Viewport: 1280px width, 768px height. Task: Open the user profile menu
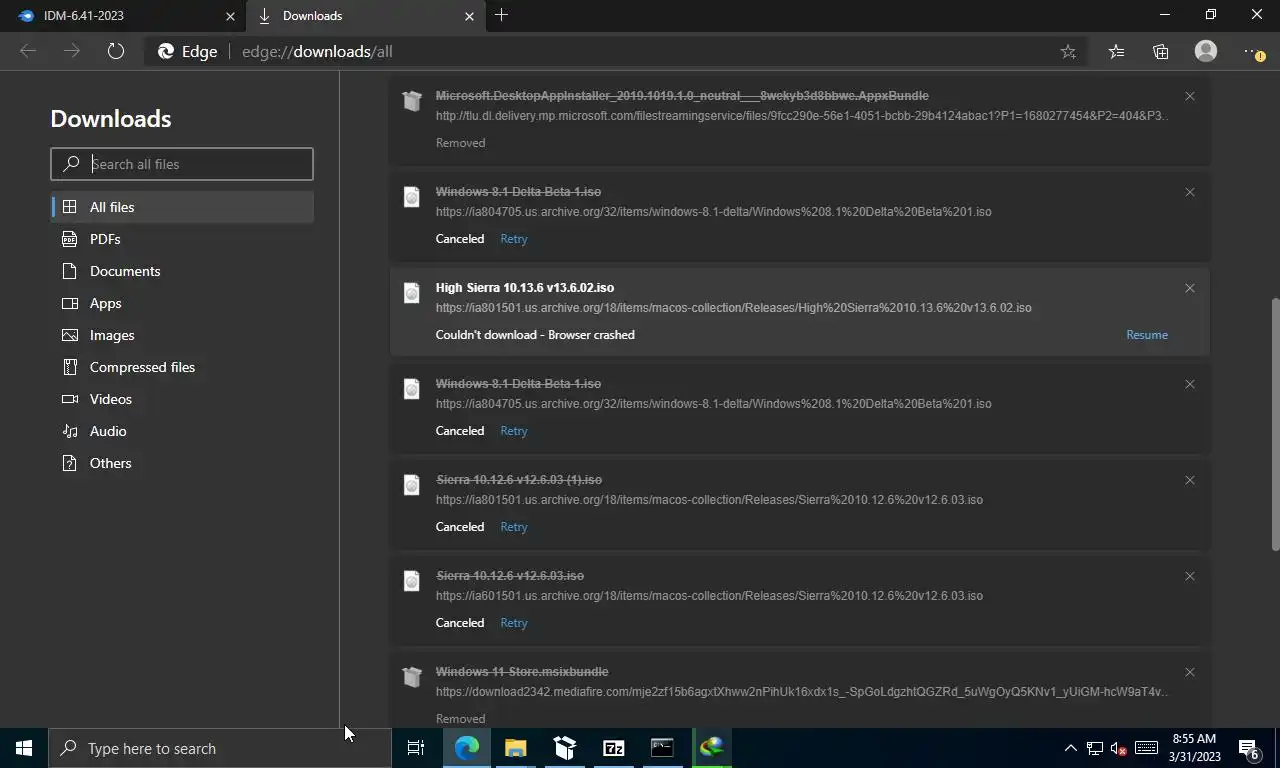tap(1206, 51)
